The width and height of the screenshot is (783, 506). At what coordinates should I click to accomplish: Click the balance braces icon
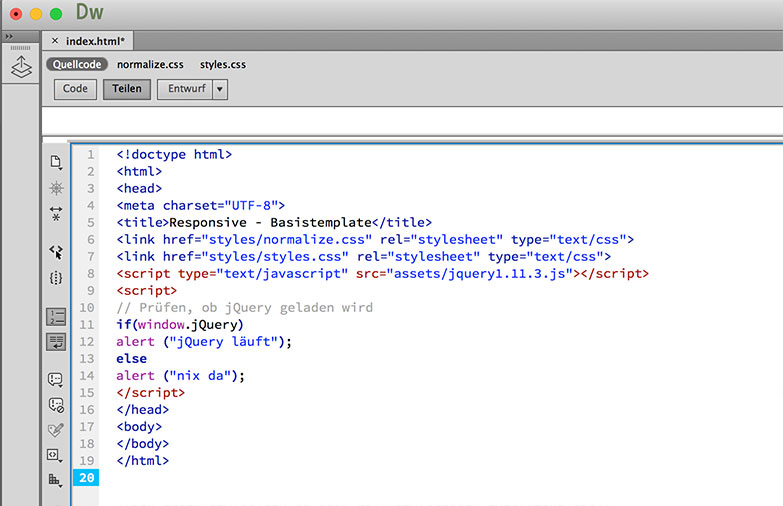56,278
